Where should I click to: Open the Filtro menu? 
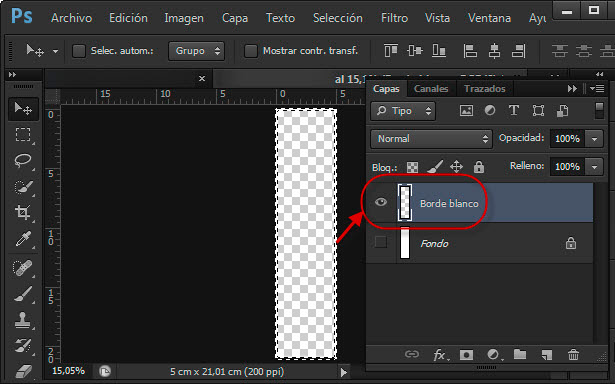coord(394,18)
